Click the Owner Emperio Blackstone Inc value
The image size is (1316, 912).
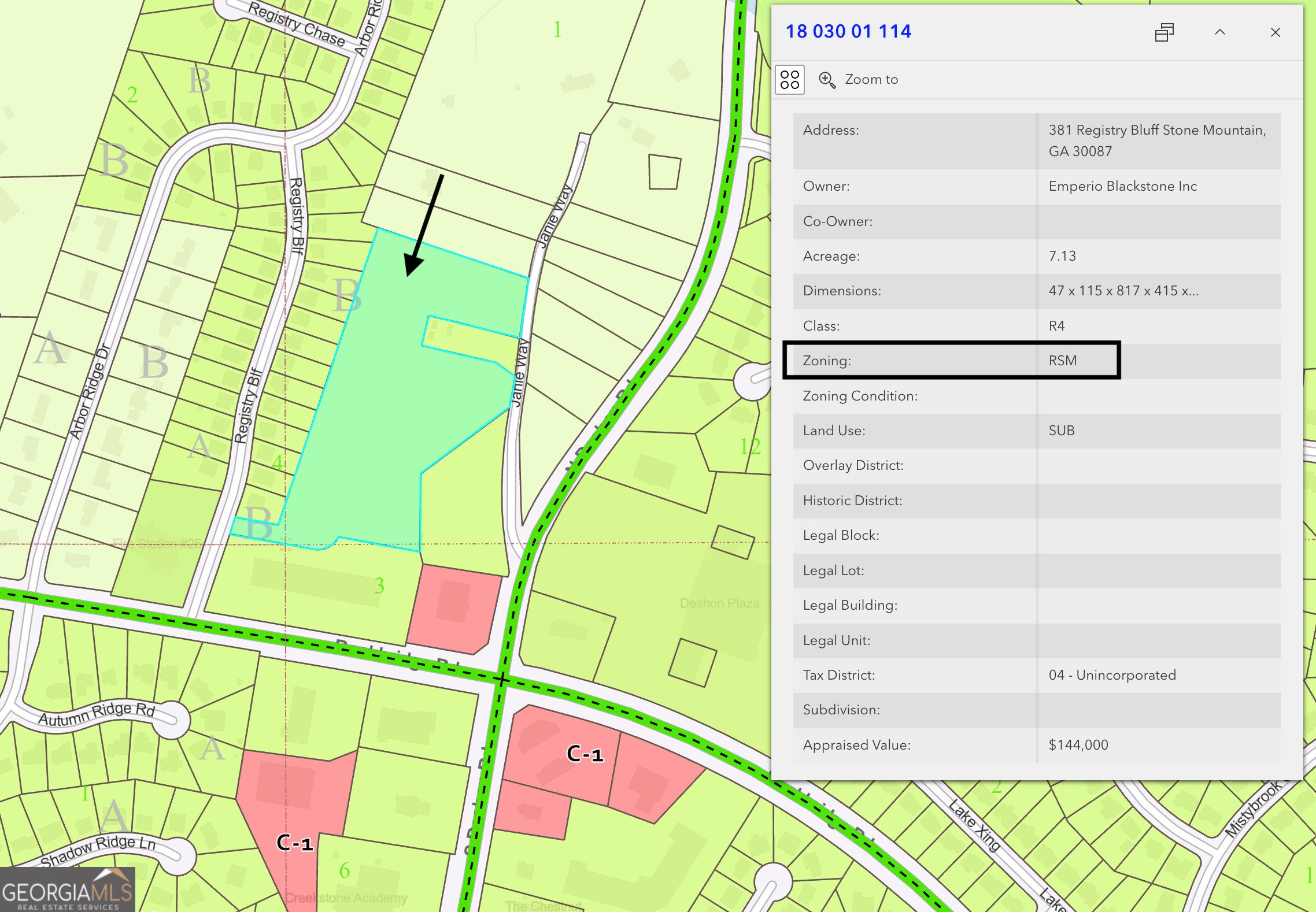pyautogui.click(x=1122, y=186)
